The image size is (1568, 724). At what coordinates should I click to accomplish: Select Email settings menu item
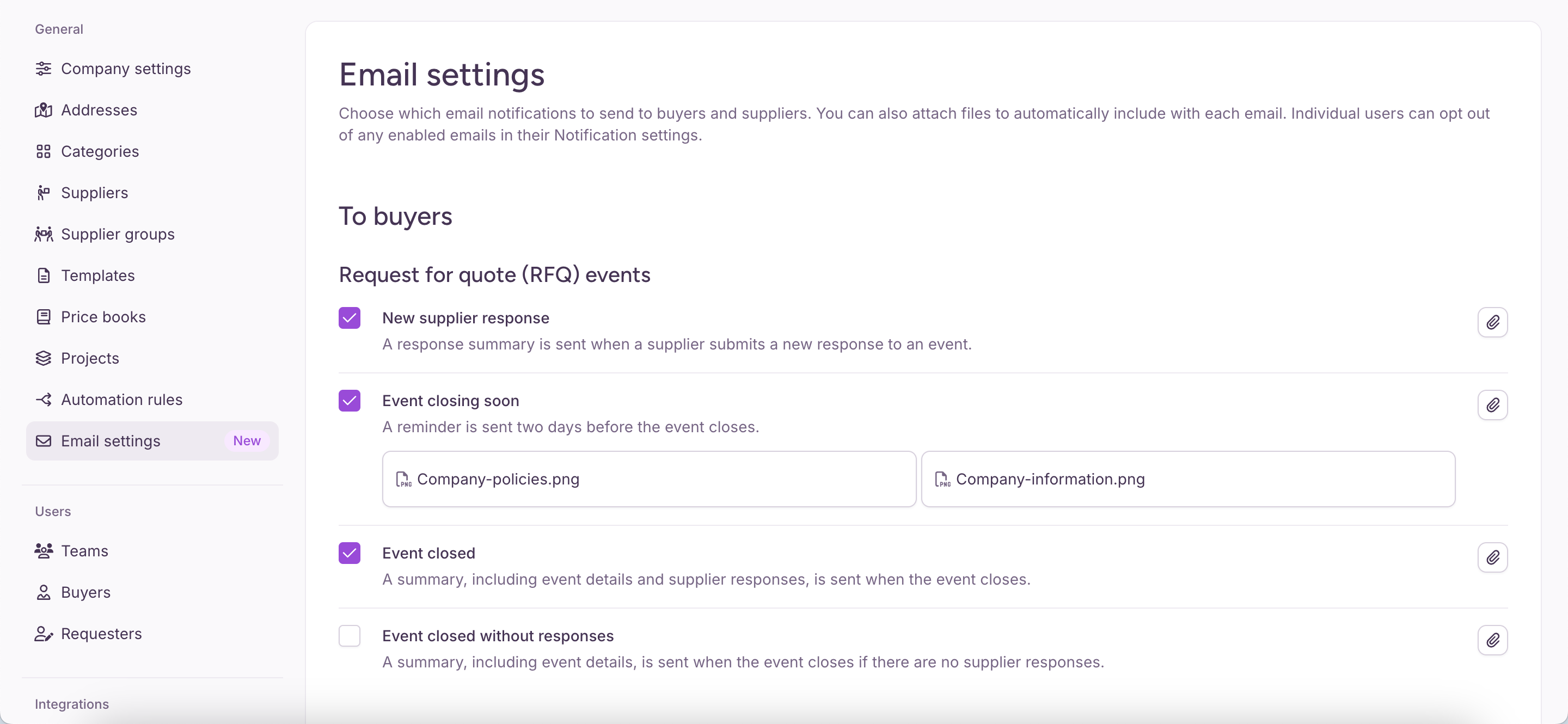(152, 441)
